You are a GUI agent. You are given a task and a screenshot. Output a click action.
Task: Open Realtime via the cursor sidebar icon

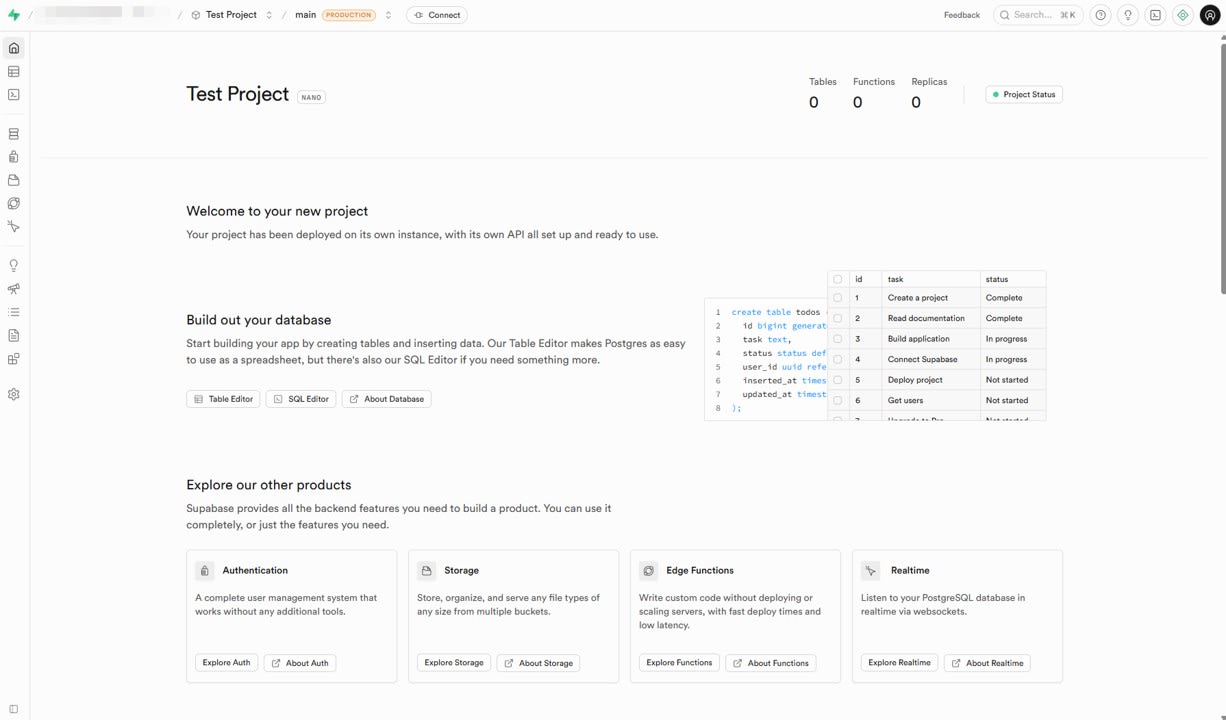point(14,227)
